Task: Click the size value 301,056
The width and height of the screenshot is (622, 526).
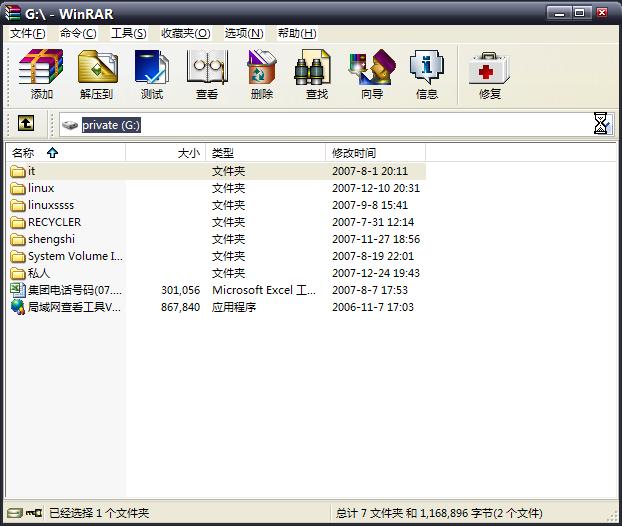Action: click(x=180, y=290)
